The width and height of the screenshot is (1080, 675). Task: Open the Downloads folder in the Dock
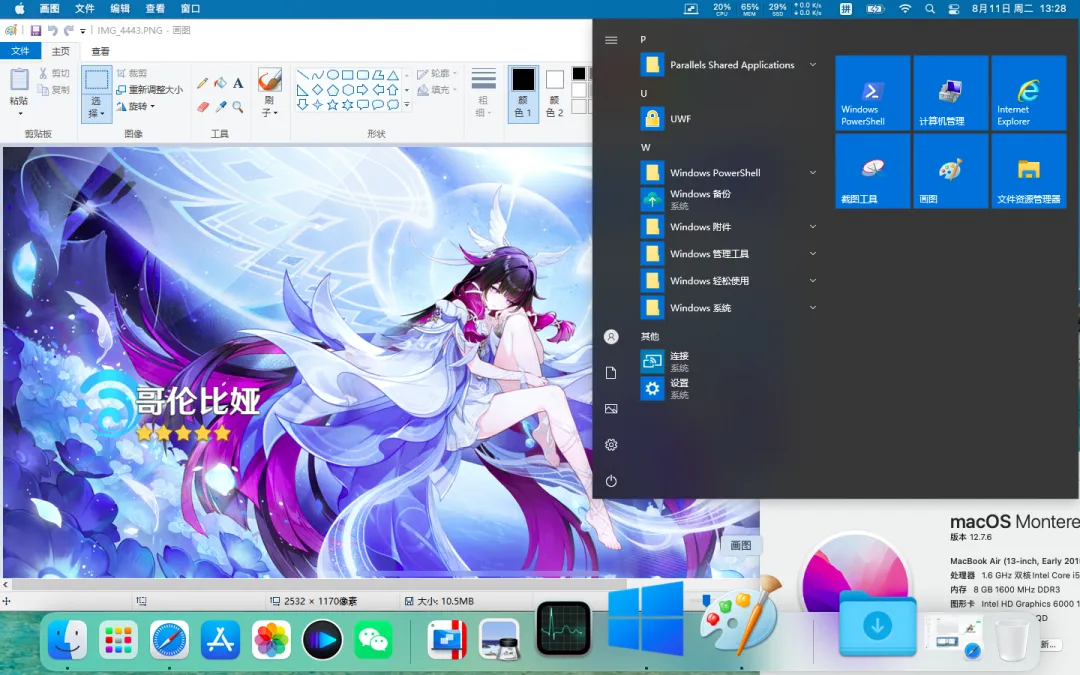[878, 623]
